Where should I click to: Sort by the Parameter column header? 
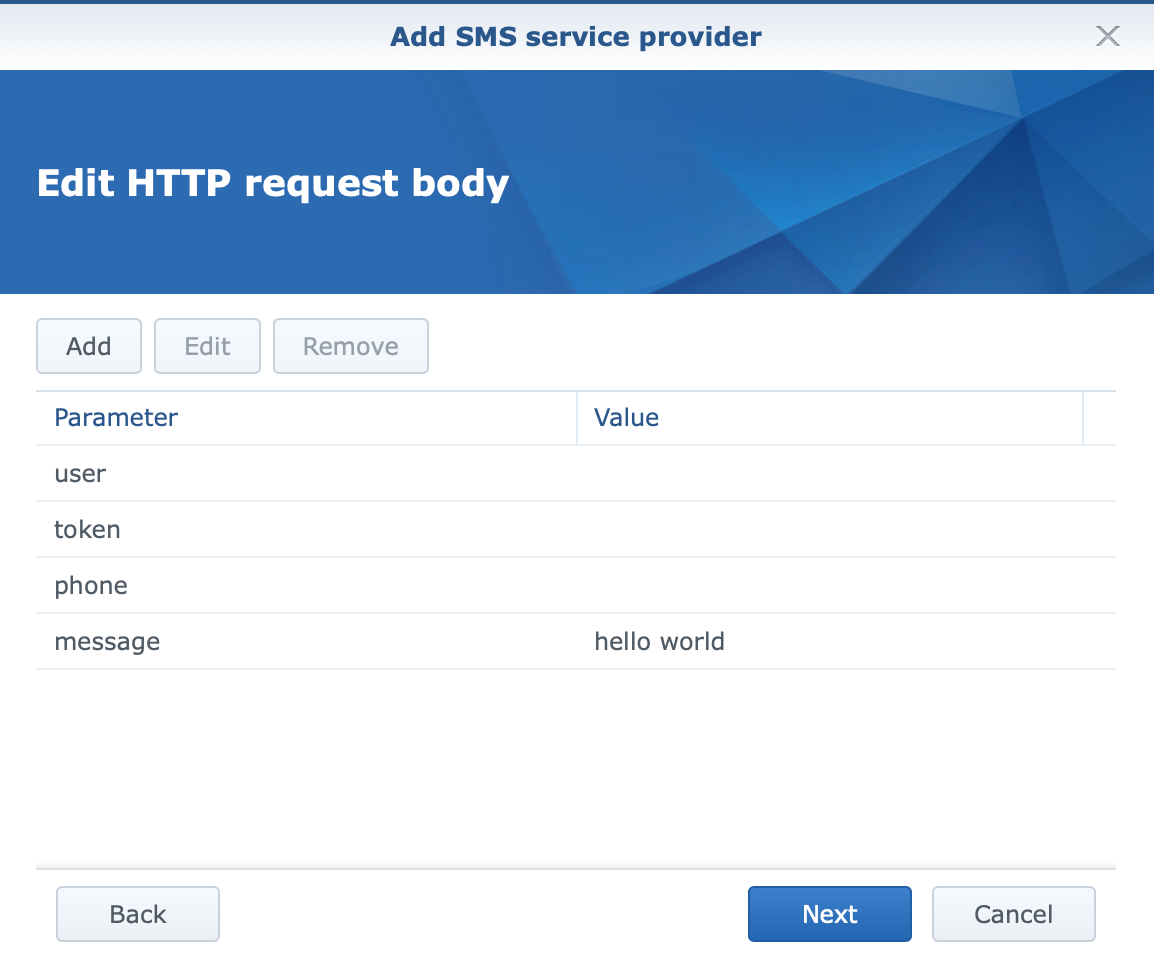tap(306, 417)
